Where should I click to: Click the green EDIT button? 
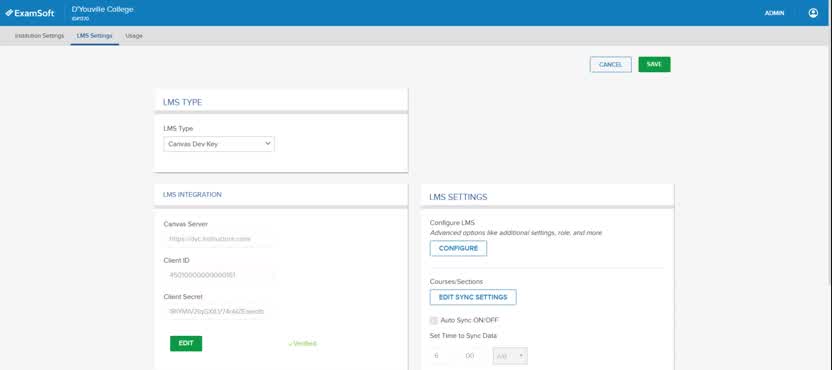pos(186,343)
